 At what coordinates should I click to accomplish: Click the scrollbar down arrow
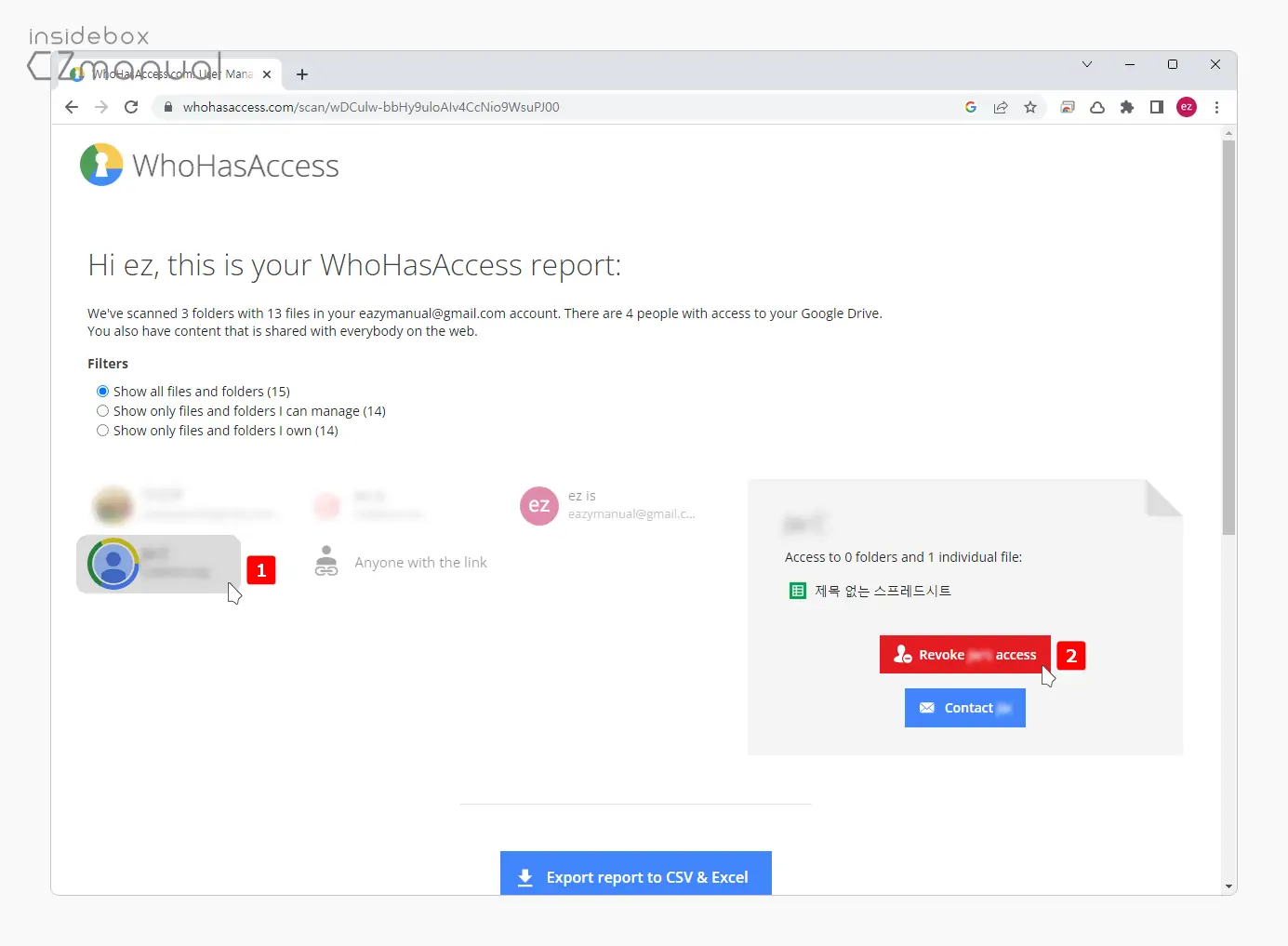point(1228,886)
